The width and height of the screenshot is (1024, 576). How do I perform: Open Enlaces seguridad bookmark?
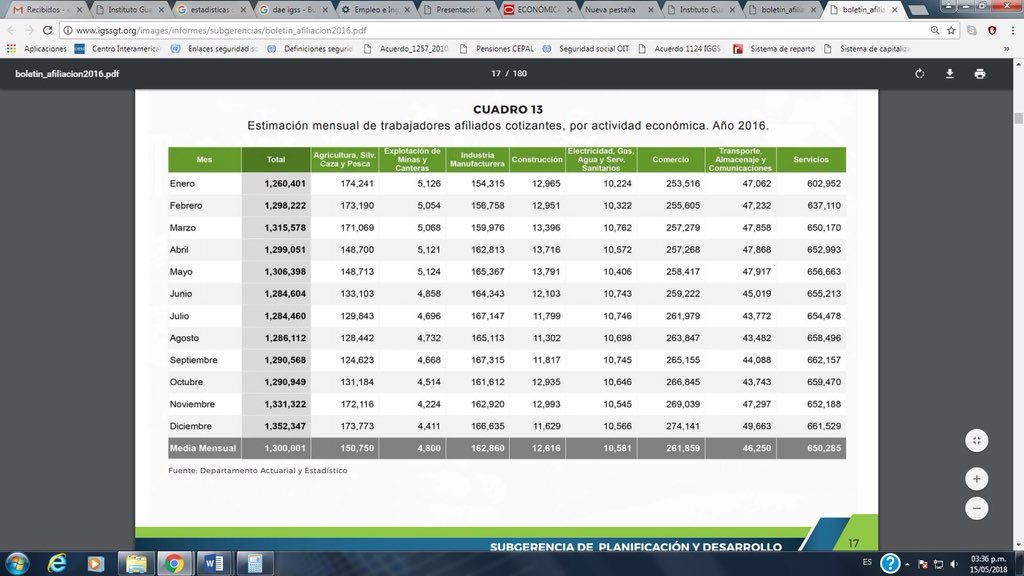coord(214,48)
